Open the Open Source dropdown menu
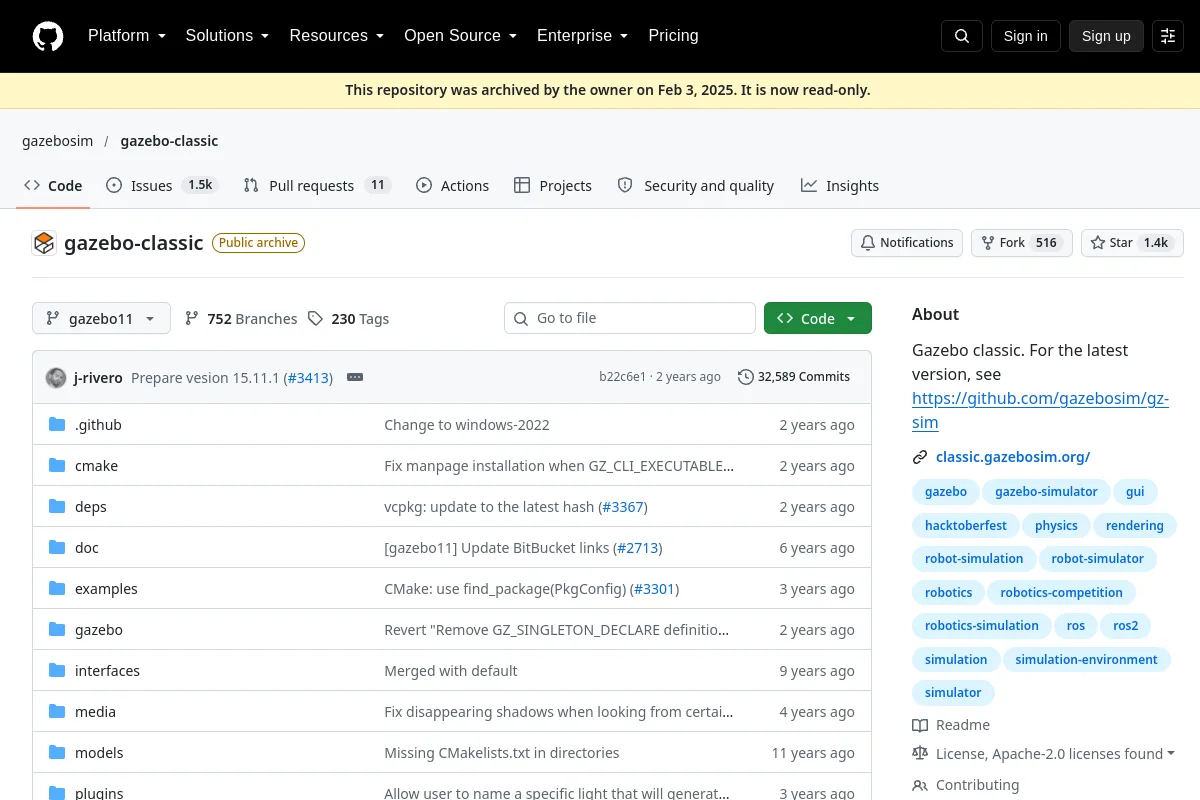This screenshot has height=800, width=1200. pos(460,36)
